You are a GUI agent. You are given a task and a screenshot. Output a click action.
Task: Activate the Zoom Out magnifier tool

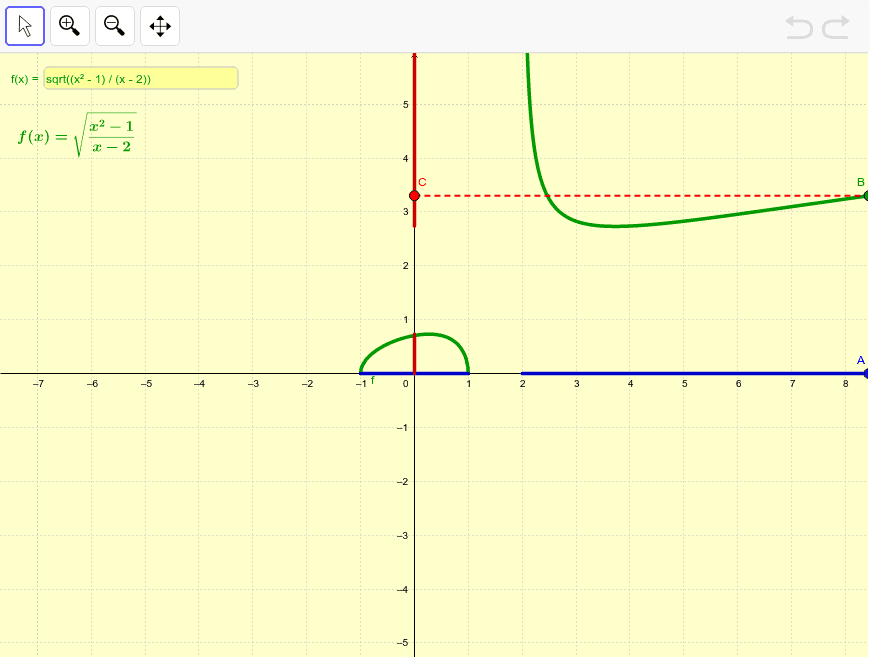pyautogui.click(x=115, y=26)
